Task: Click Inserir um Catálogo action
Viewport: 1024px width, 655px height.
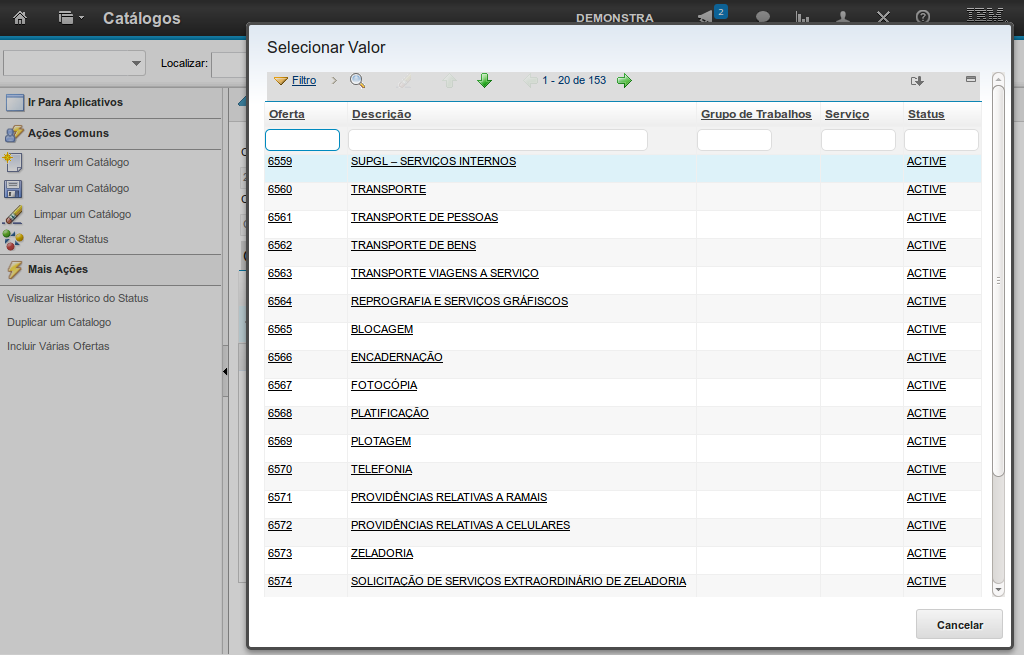Action: point(81,162)
